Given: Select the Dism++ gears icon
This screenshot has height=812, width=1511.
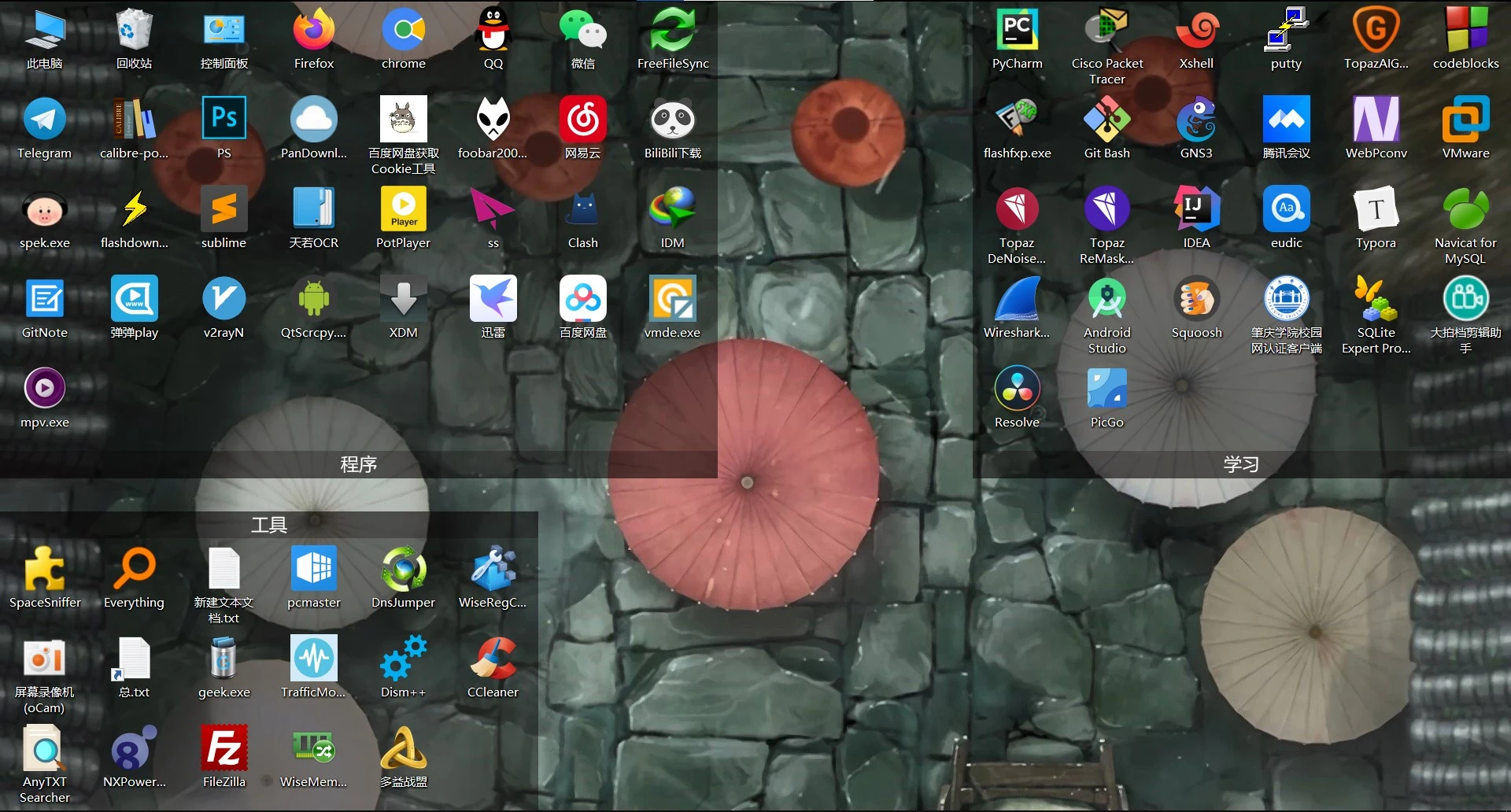Looking at the screenshot, I should [x=404, y=659].
